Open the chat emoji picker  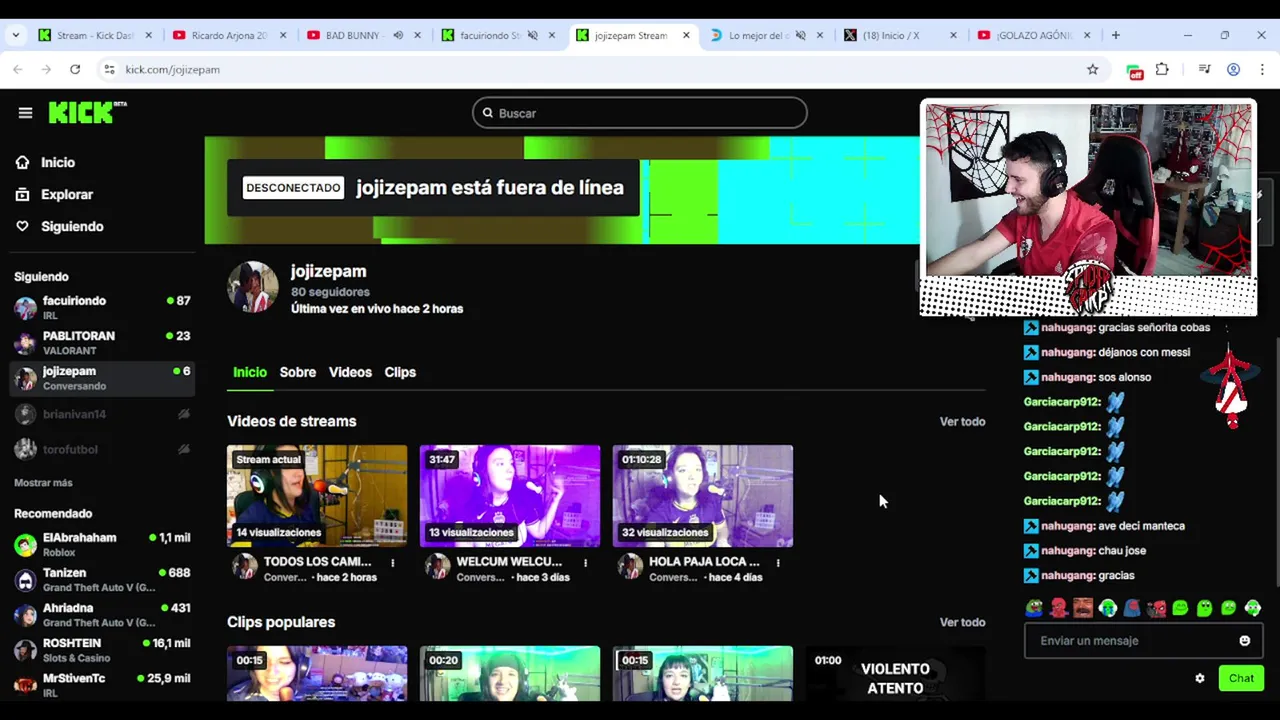pos(1245,641)
